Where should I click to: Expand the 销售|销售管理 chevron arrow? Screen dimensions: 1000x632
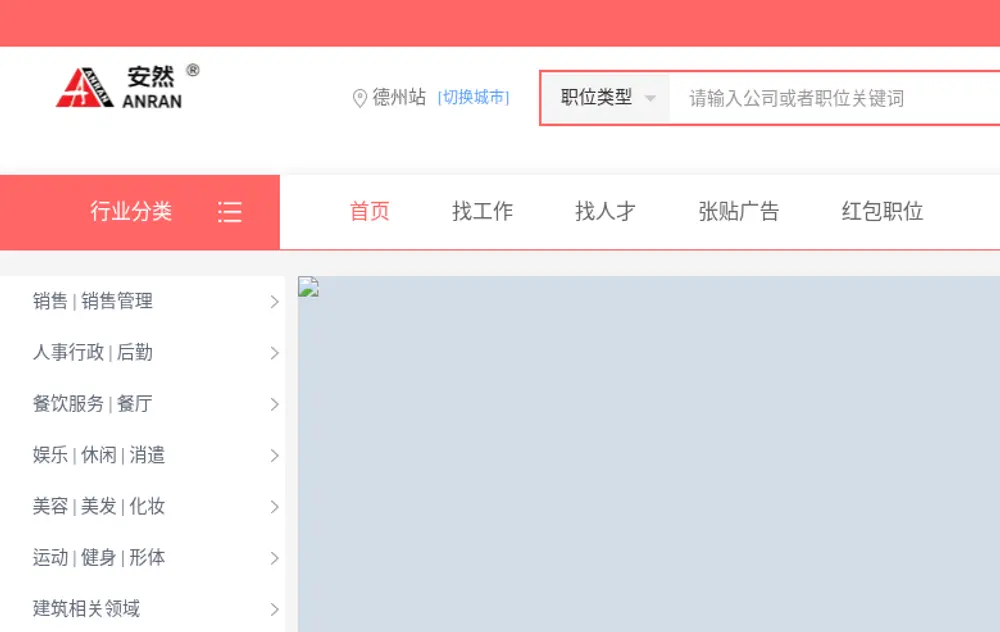coord(274,302)
